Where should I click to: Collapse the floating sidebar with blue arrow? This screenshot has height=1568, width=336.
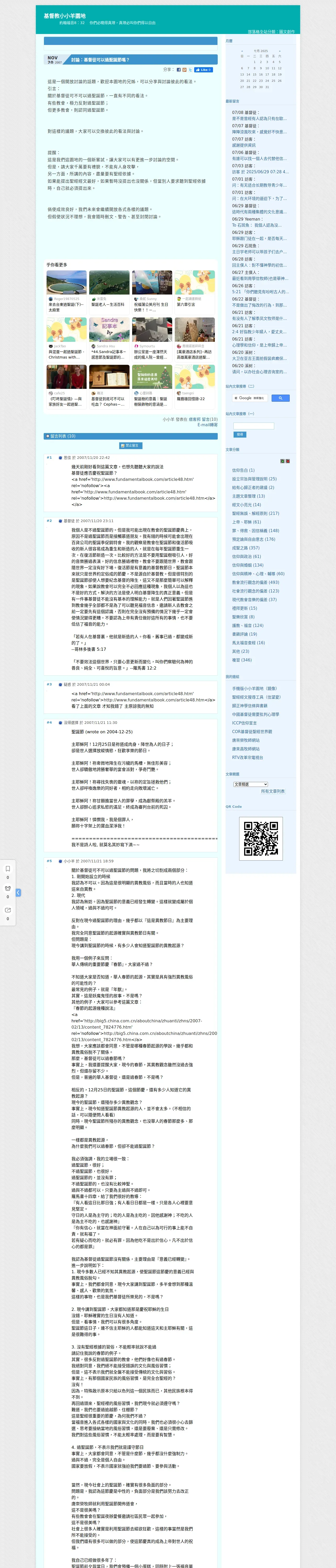click(x=18, y=892)
